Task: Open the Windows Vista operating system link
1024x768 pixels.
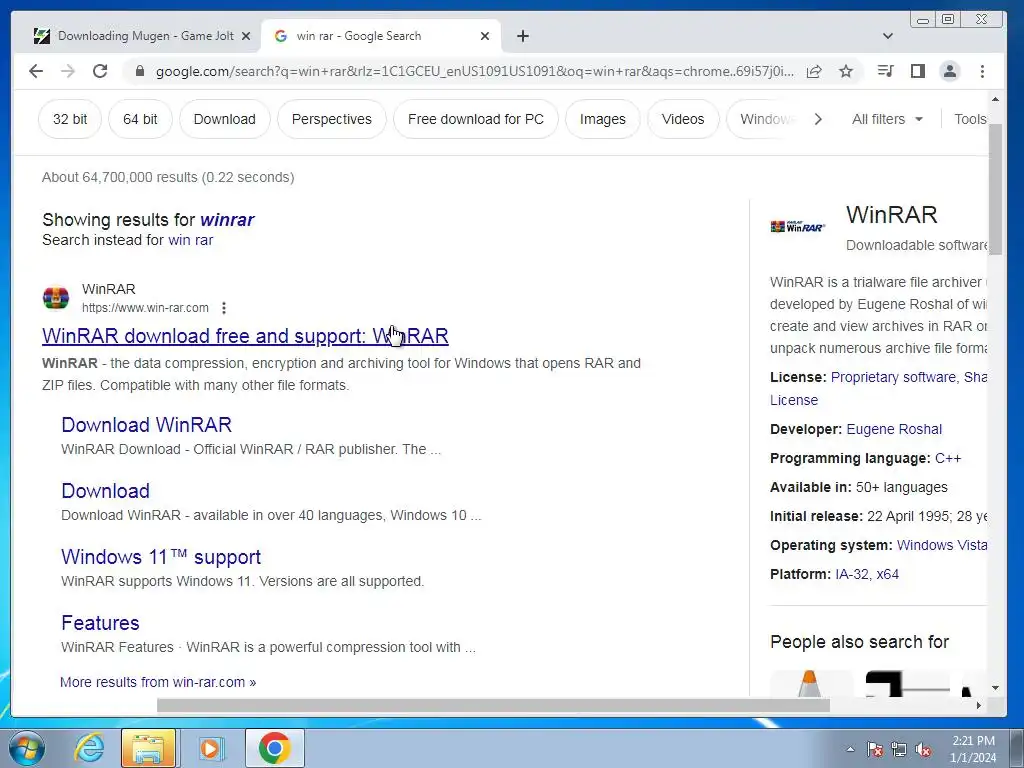Action: [942, 545]
